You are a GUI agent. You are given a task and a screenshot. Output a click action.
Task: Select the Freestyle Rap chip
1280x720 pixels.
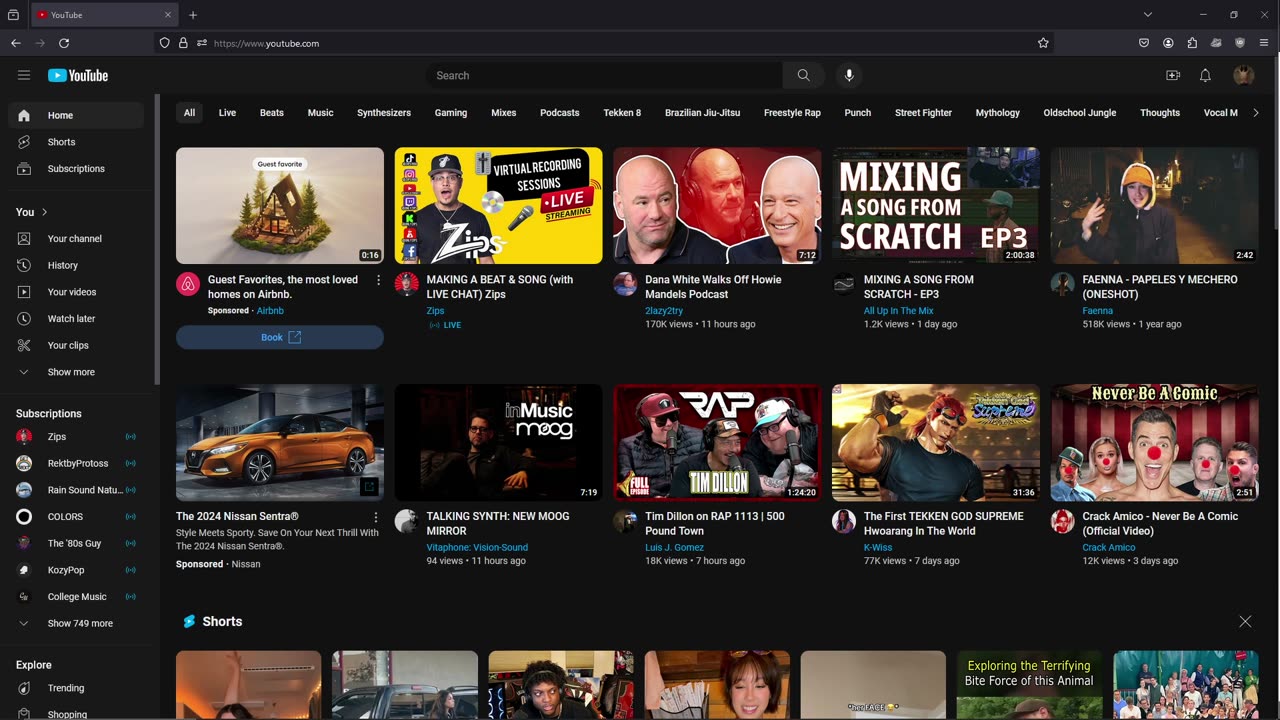(x=792, y=113)
